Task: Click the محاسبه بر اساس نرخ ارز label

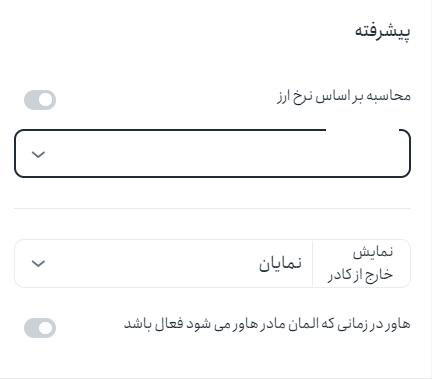Action: (x=344, y=97)
